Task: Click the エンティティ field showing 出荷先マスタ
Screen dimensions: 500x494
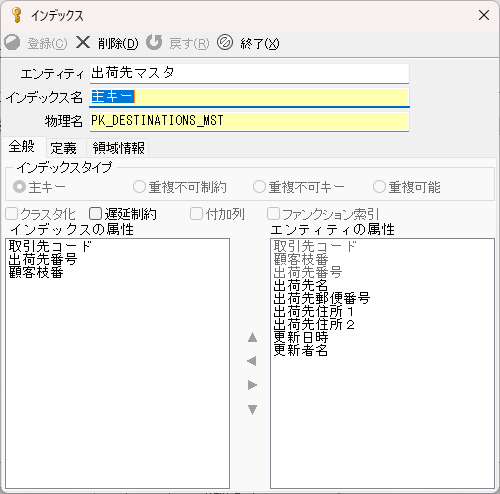Action: pyautogui.click(x=249, y=73)
